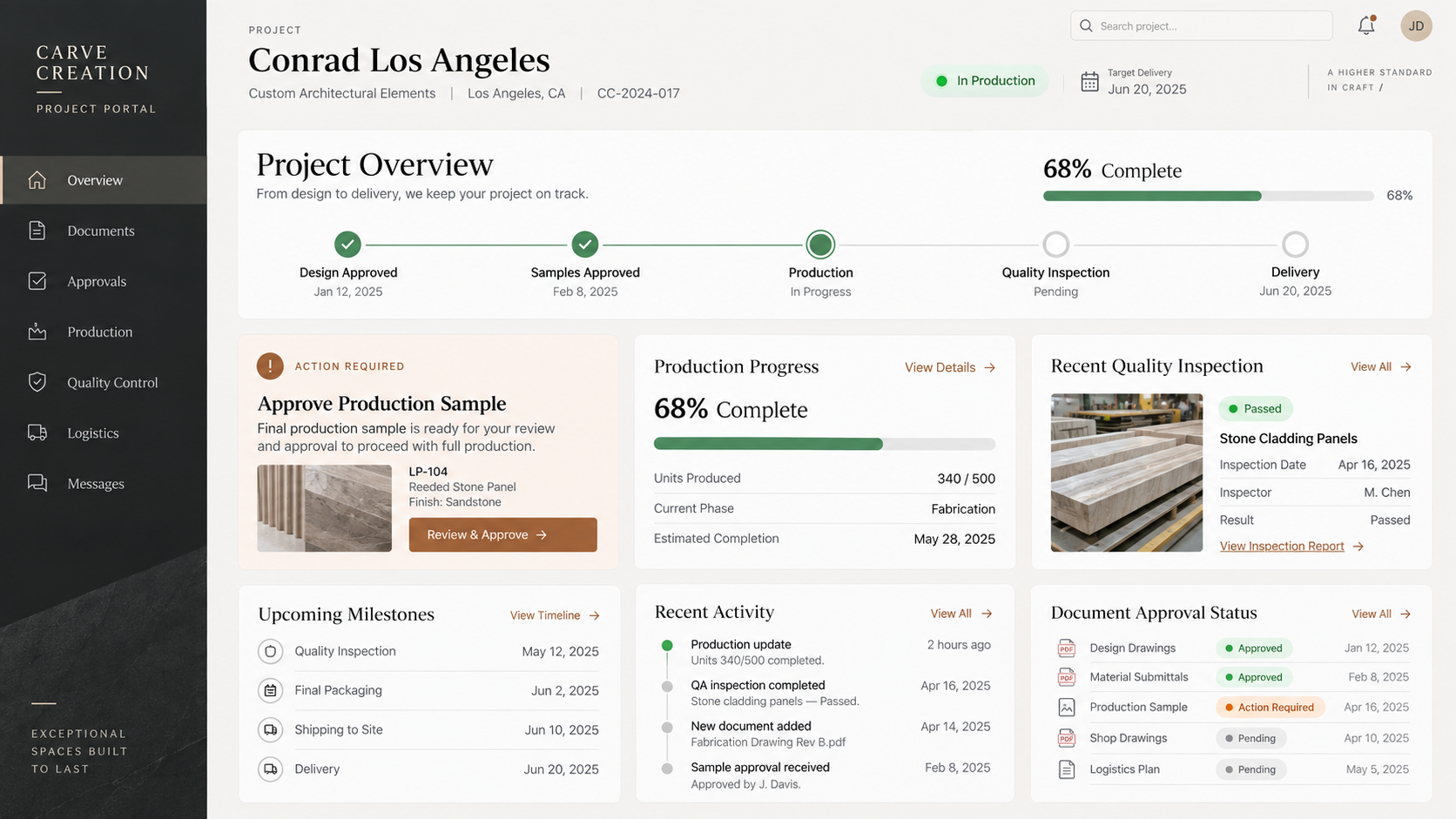Image resolution: width=1456 pixels, height=819 pixels.
Task: Select the Samples Approved timeline step
Action: [585, 245]
